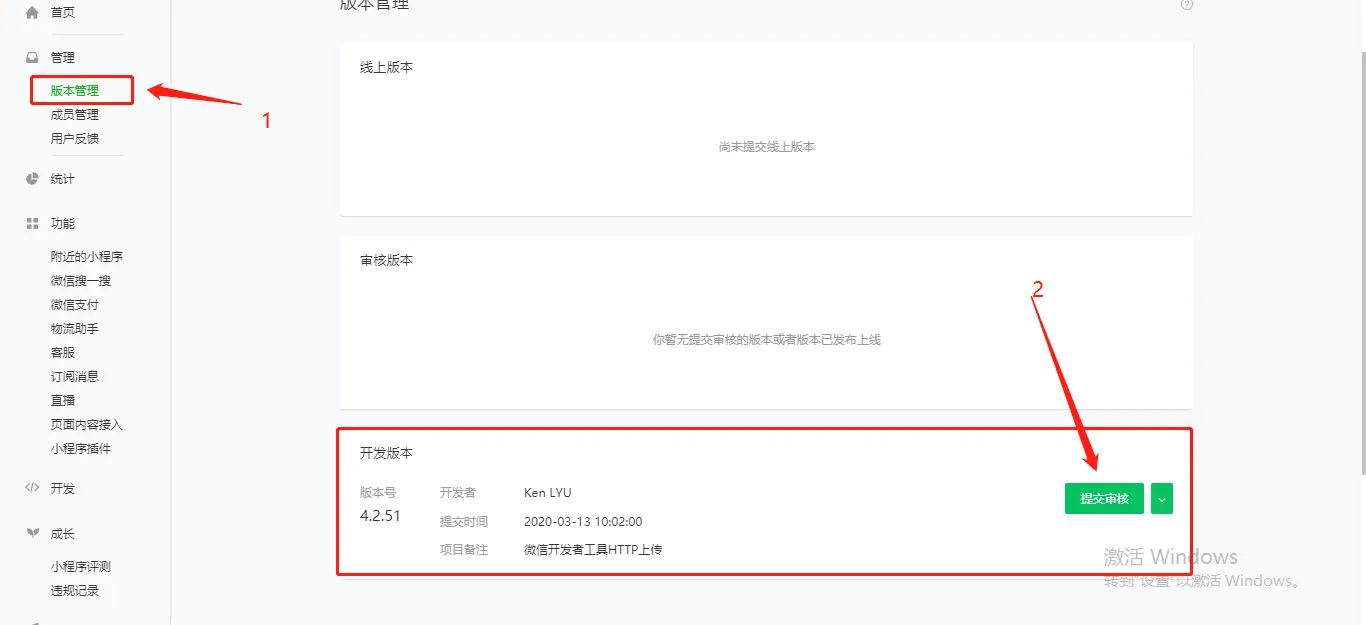
Task: Go to 用户反馈 page
Action: click(x=75, y=139)
